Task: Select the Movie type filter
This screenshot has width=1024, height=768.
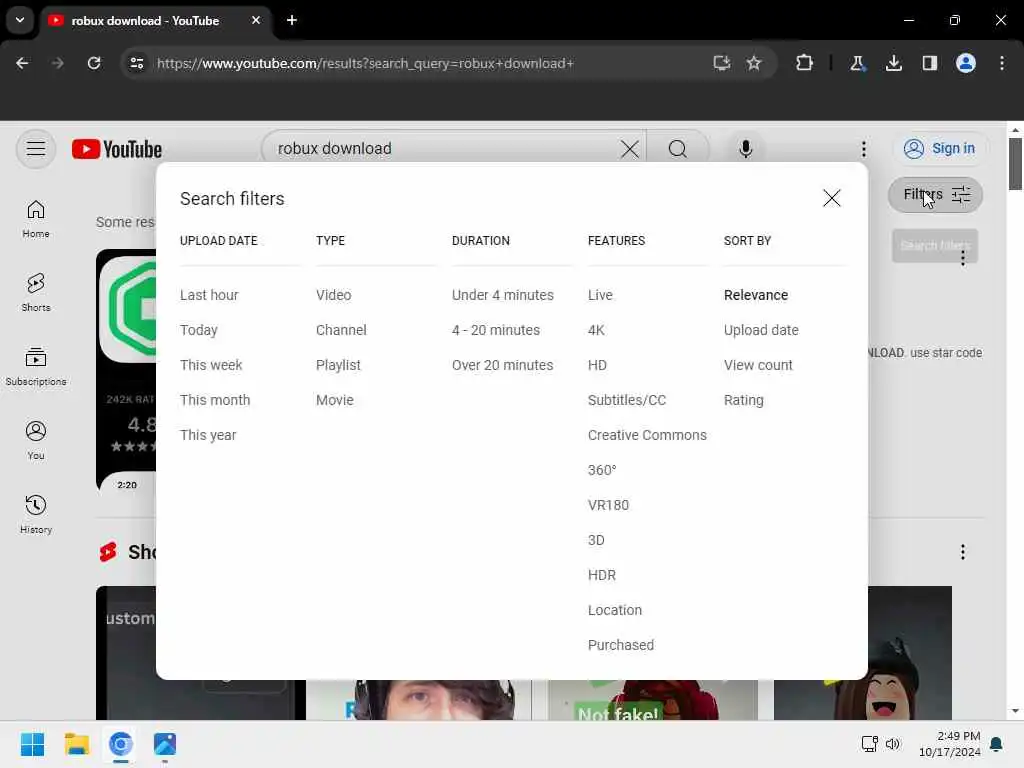Action: (334, 400)
